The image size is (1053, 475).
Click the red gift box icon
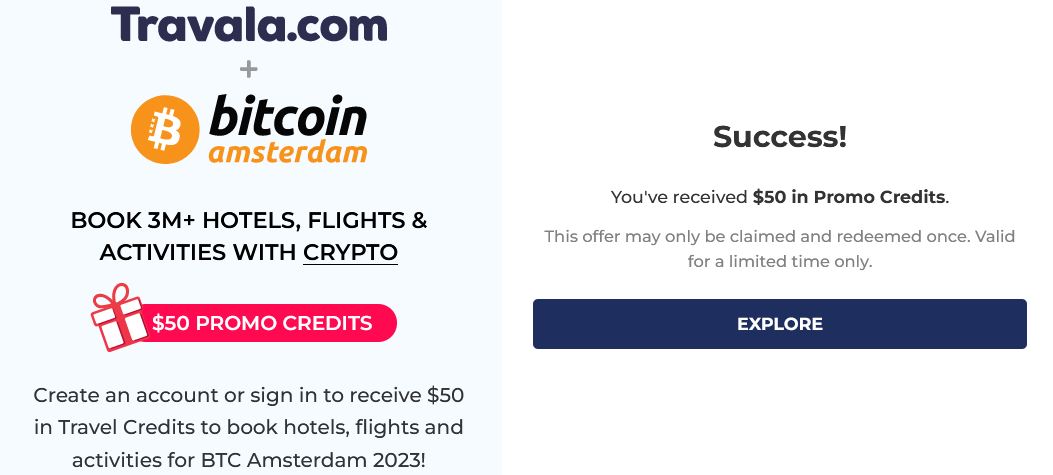tap(120, 317)
